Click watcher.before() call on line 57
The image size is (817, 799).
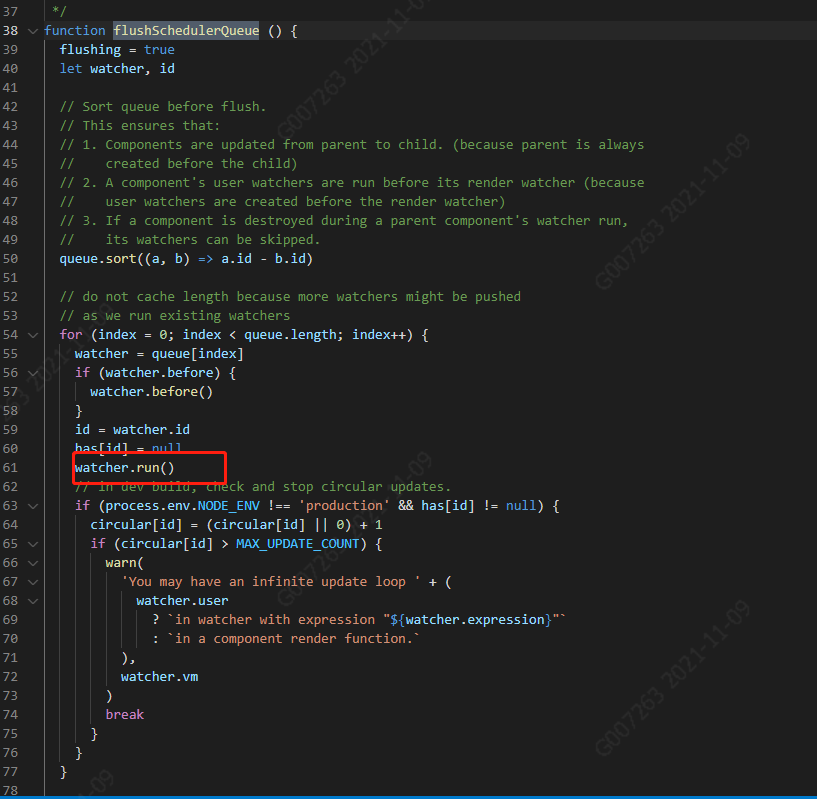152,392
